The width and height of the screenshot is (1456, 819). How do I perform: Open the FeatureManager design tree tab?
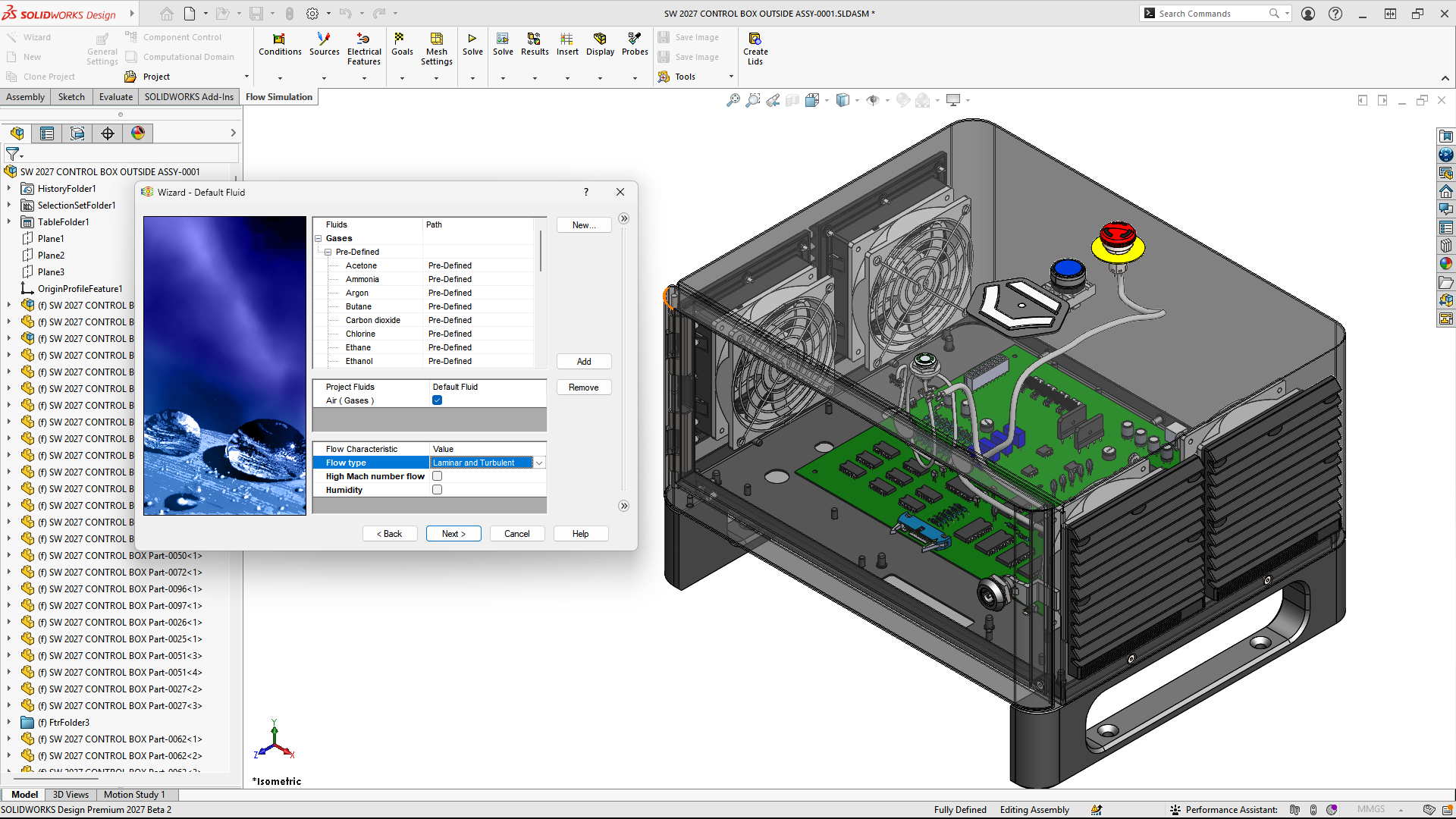pos(17,133)
